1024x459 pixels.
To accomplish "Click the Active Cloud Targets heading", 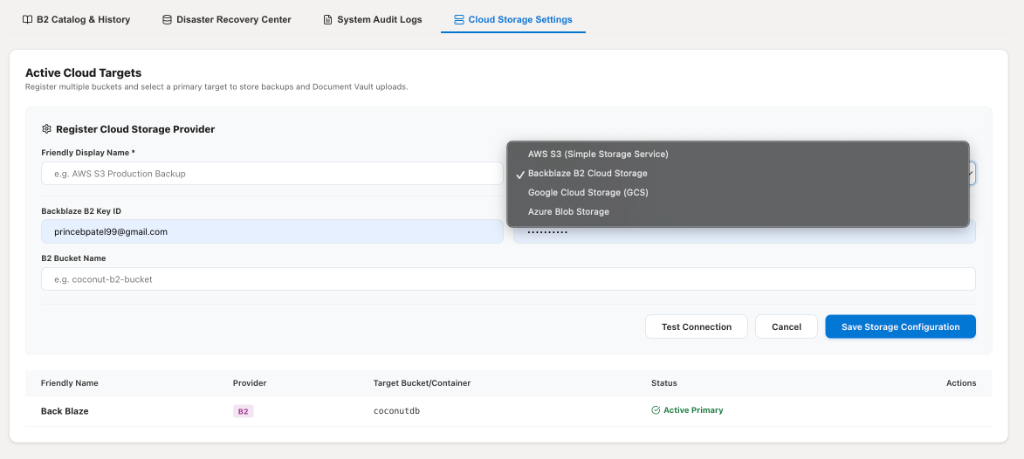I will [x=84, y=72].
